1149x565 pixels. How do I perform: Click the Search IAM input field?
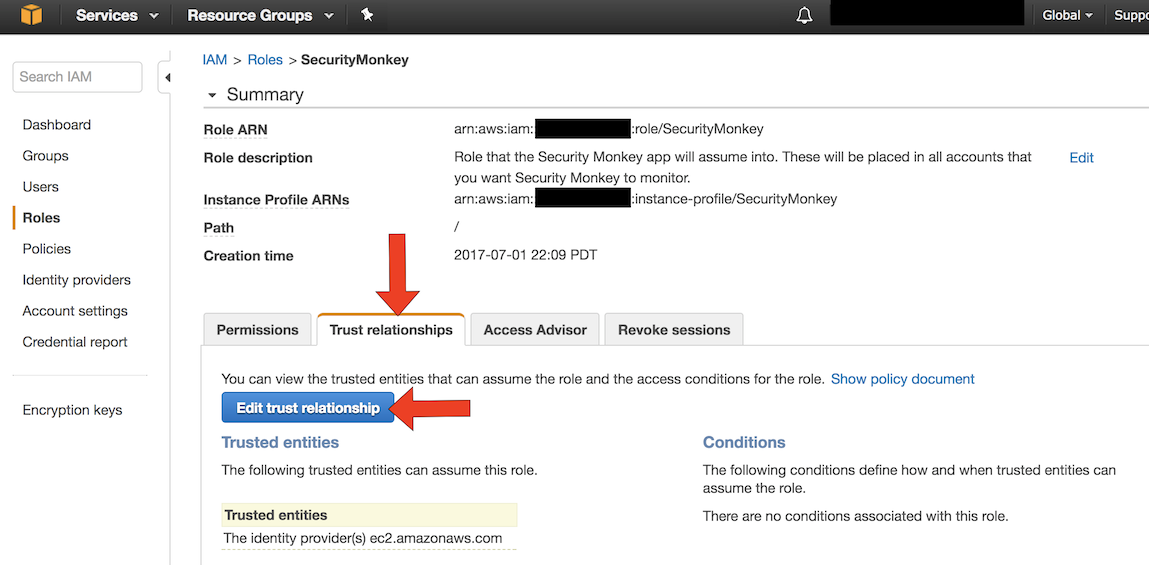77,77
